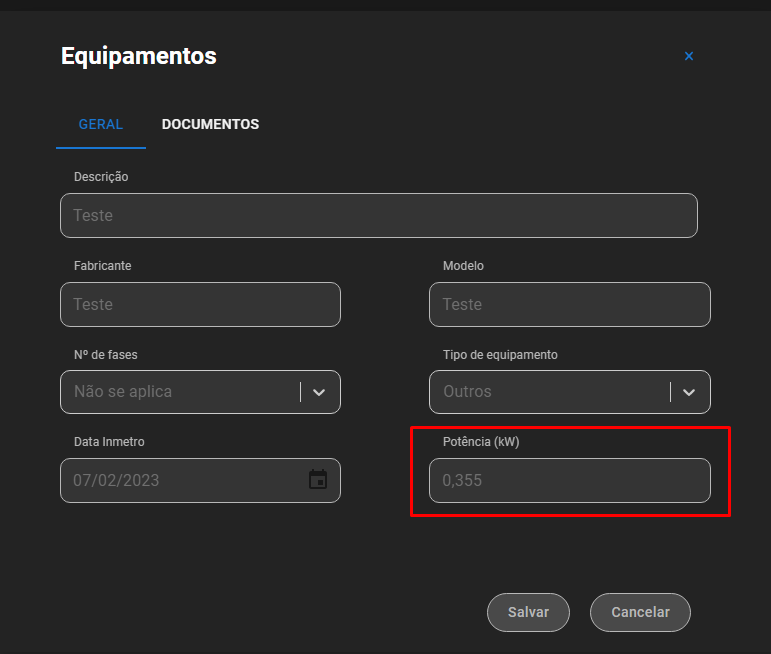This screenshot has width=771, height=654.
Task: Close the Equipamentos dialog with the X
Action: (x=688, y=56)
